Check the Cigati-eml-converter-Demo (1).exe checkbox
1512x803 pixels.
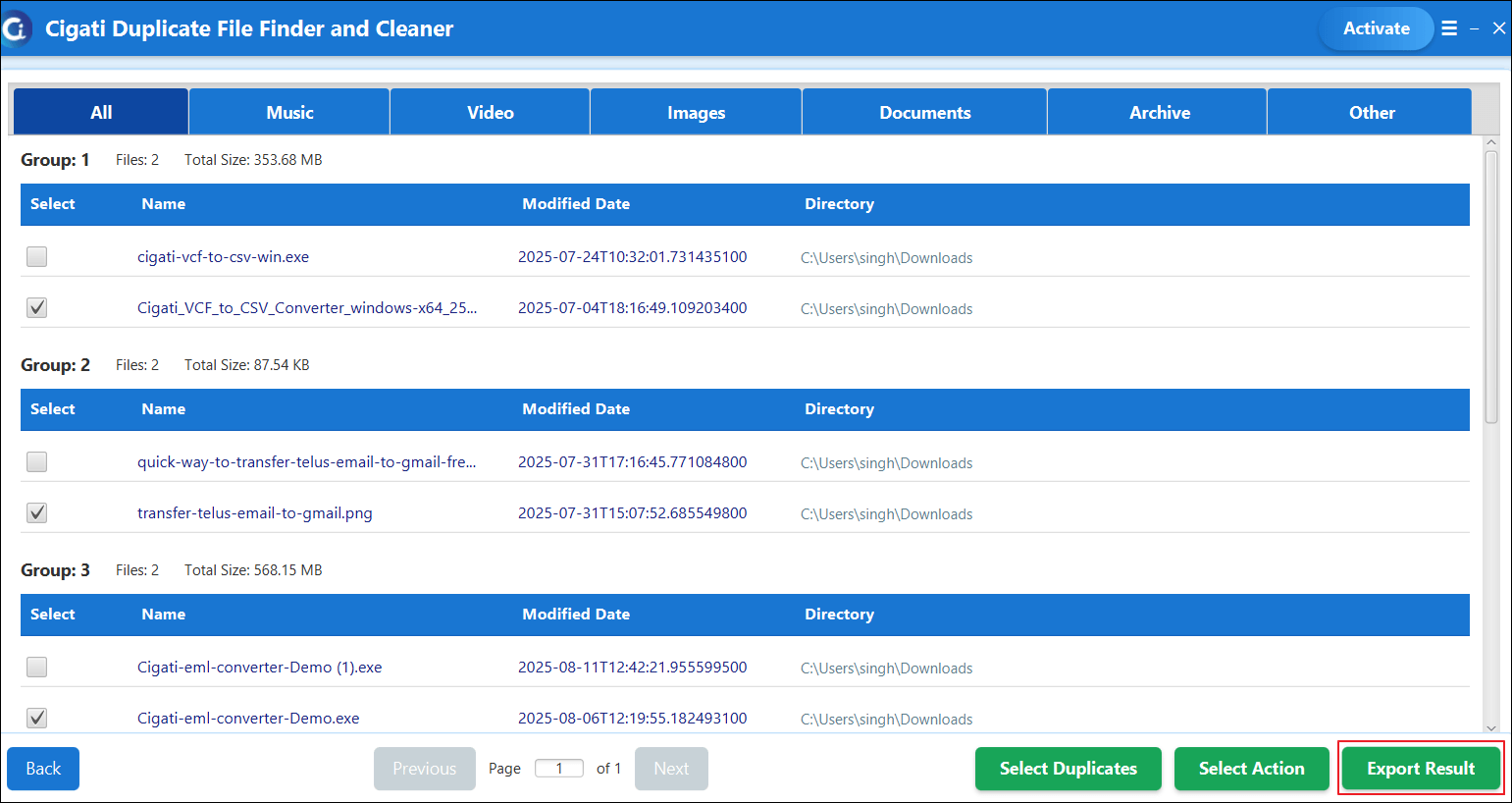coord(36,667)
